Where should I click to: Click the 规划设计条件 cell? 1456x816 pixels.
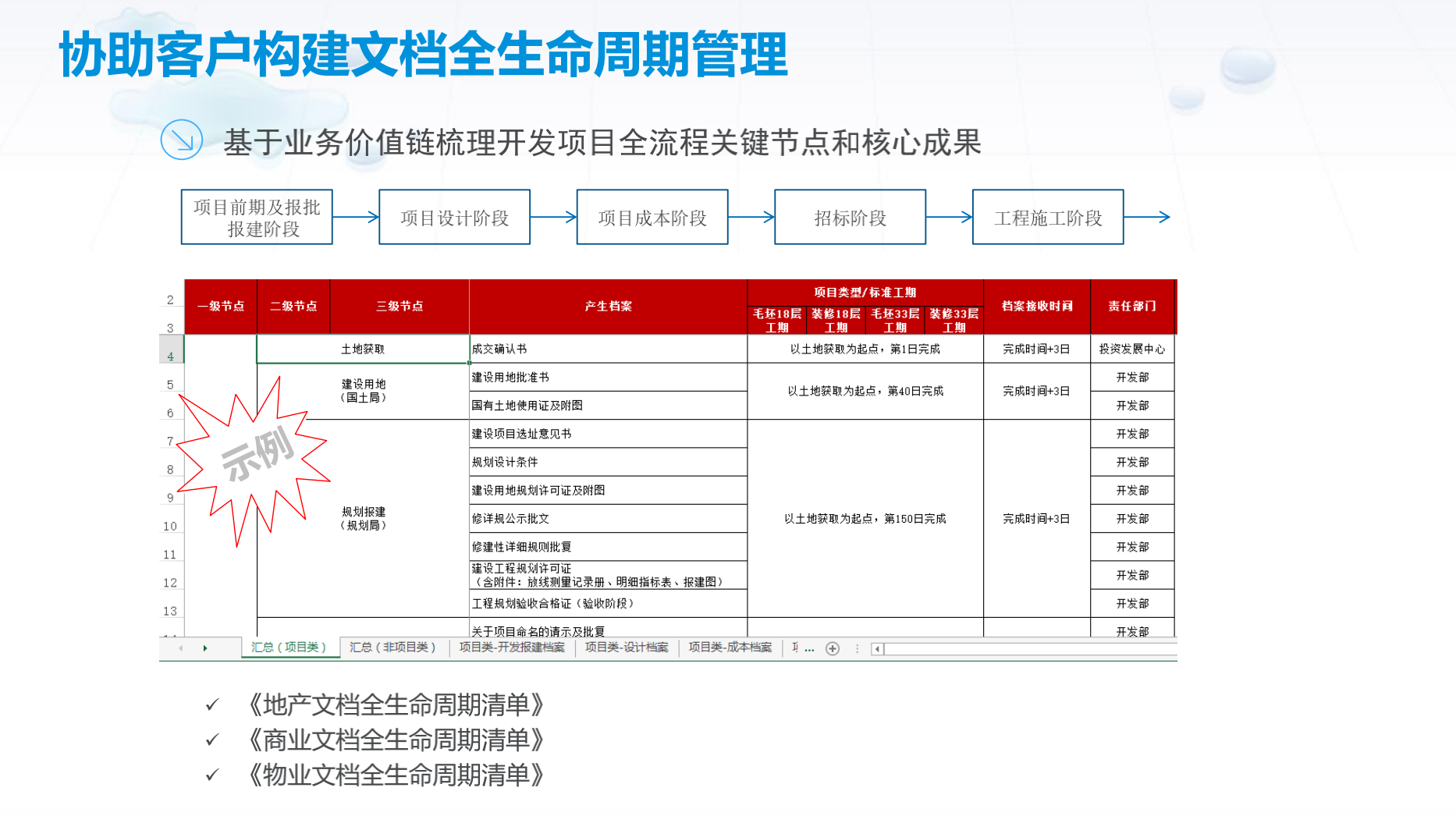609,463
